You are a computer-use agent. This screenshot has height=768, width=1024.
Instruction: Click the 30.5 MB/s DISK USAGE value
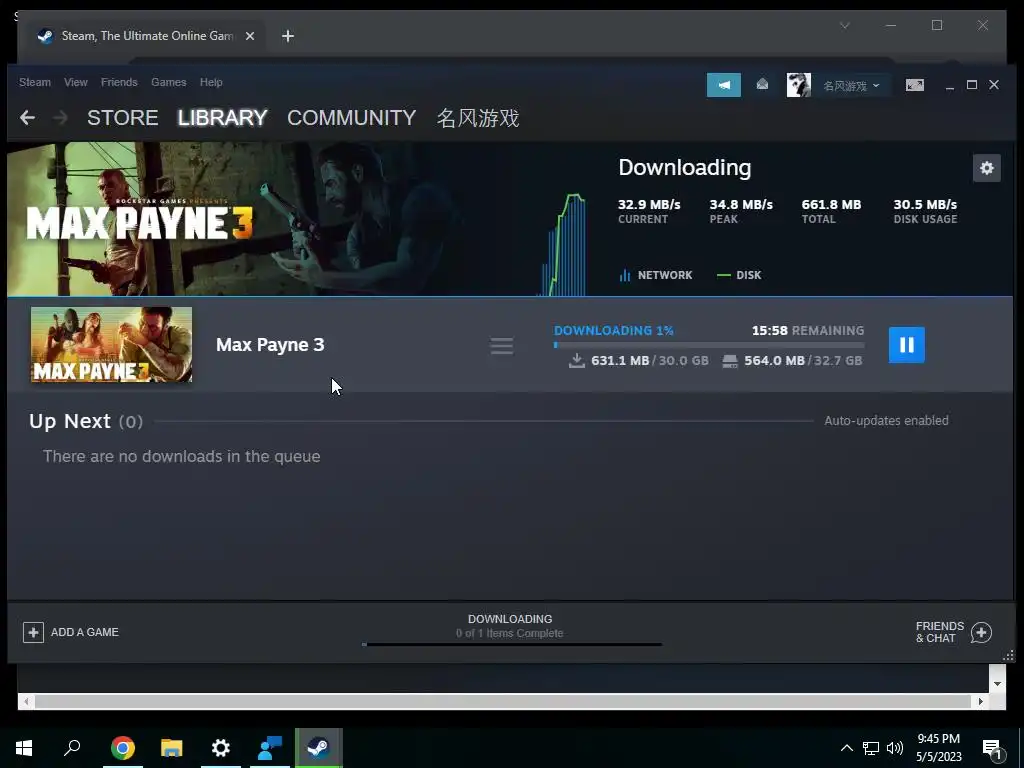coord(925,204)
